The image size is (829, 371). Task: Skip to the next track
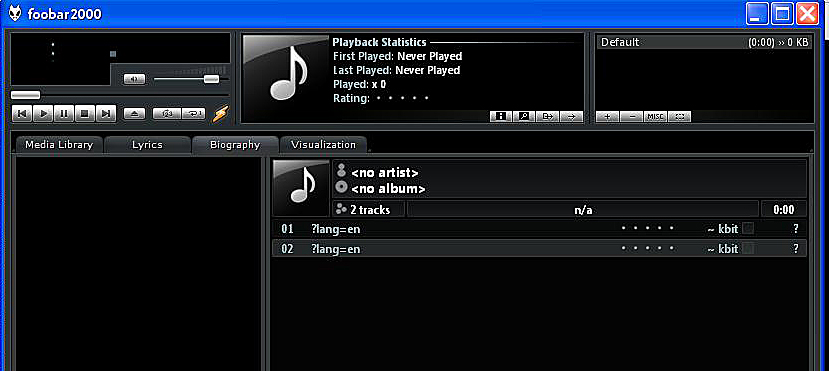point(105,113)
